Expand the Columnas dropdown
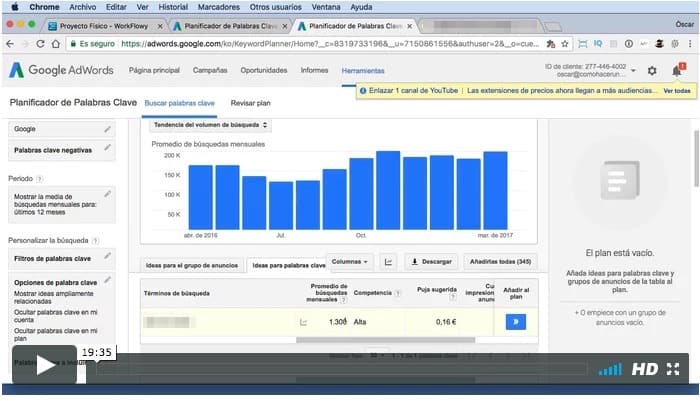This screenshot has height=401, width=700. pos(349,261)
